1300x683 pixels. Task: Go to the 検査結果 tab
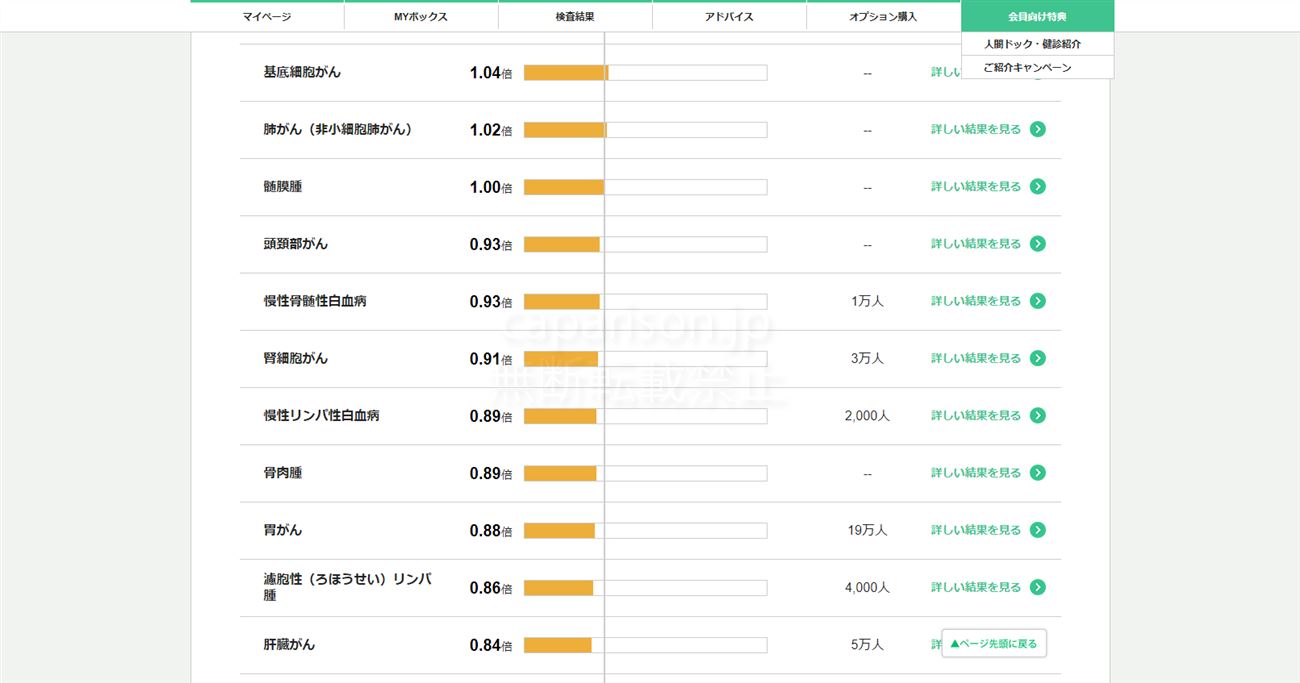[575, 16]
